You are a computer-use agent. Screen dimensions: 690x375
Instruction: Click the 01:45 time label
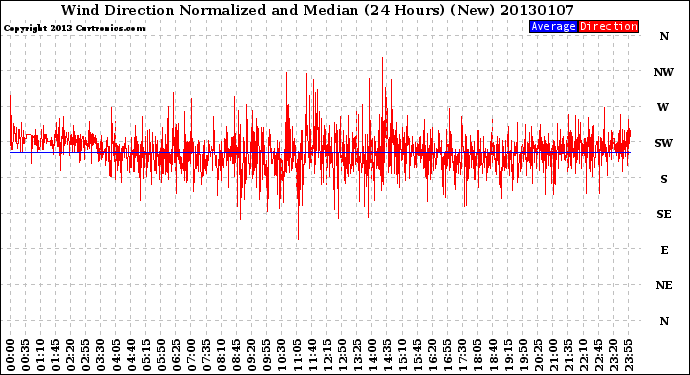tap(56, 355)
